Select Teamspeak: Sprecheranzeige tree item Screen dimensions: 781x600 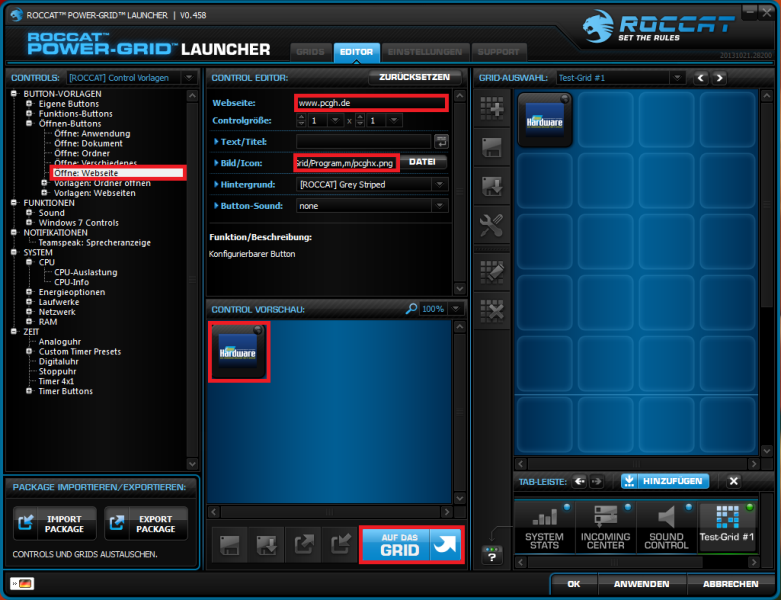pos(95,242)
